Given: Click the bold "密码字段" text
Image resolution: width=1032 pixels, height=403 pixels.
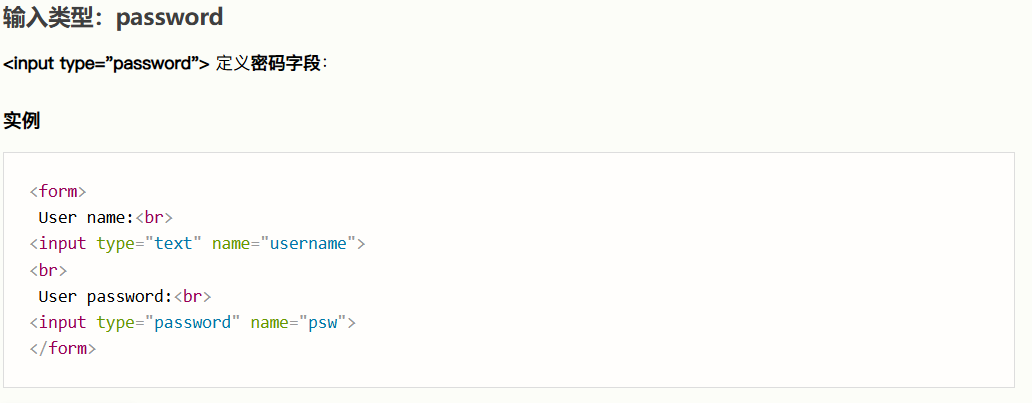Looking at the screenshot, I should click(x=285, y=64).
